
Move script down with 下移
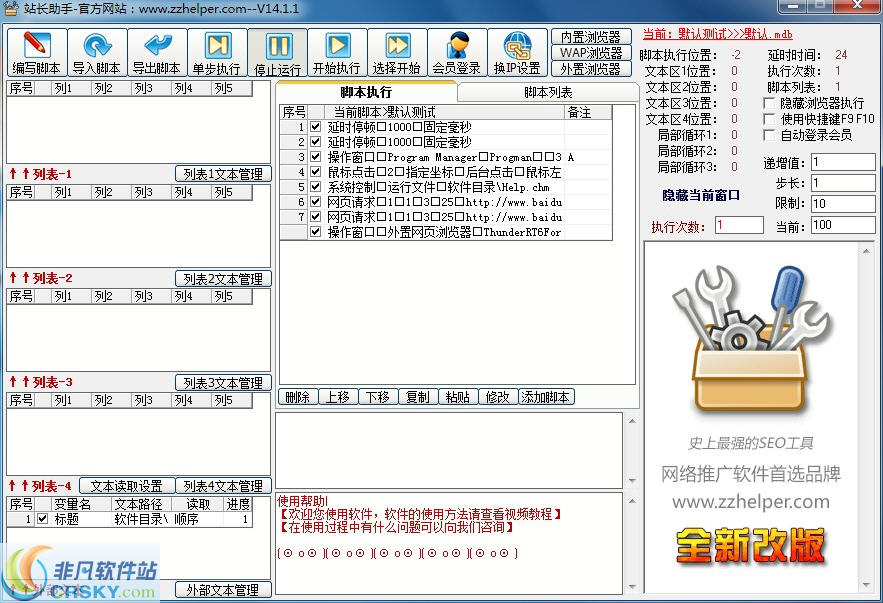(x=378, y=397)
